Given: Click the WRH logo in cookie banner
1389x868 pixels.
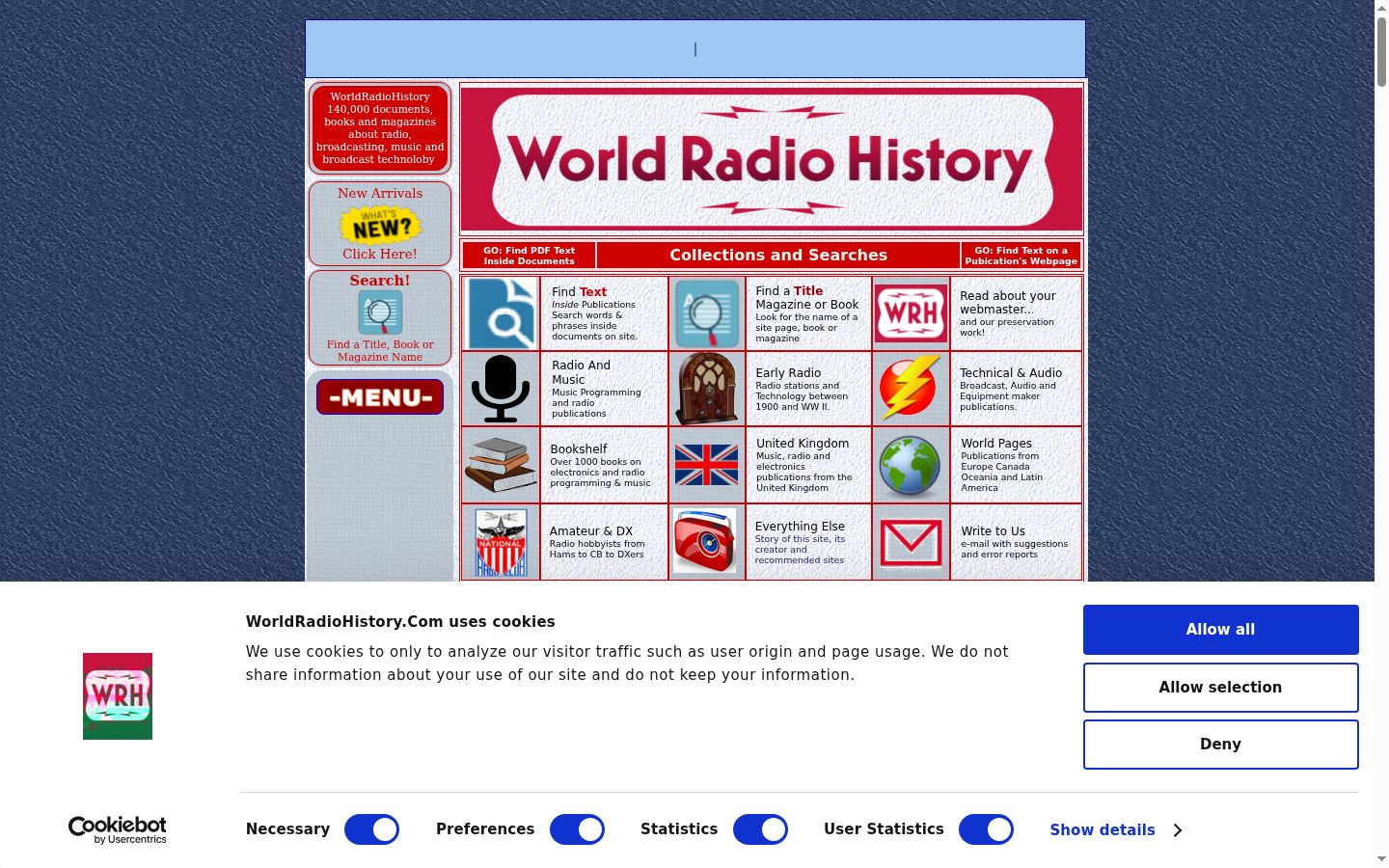Looking at the screenshot, I should tap(118, 696).
